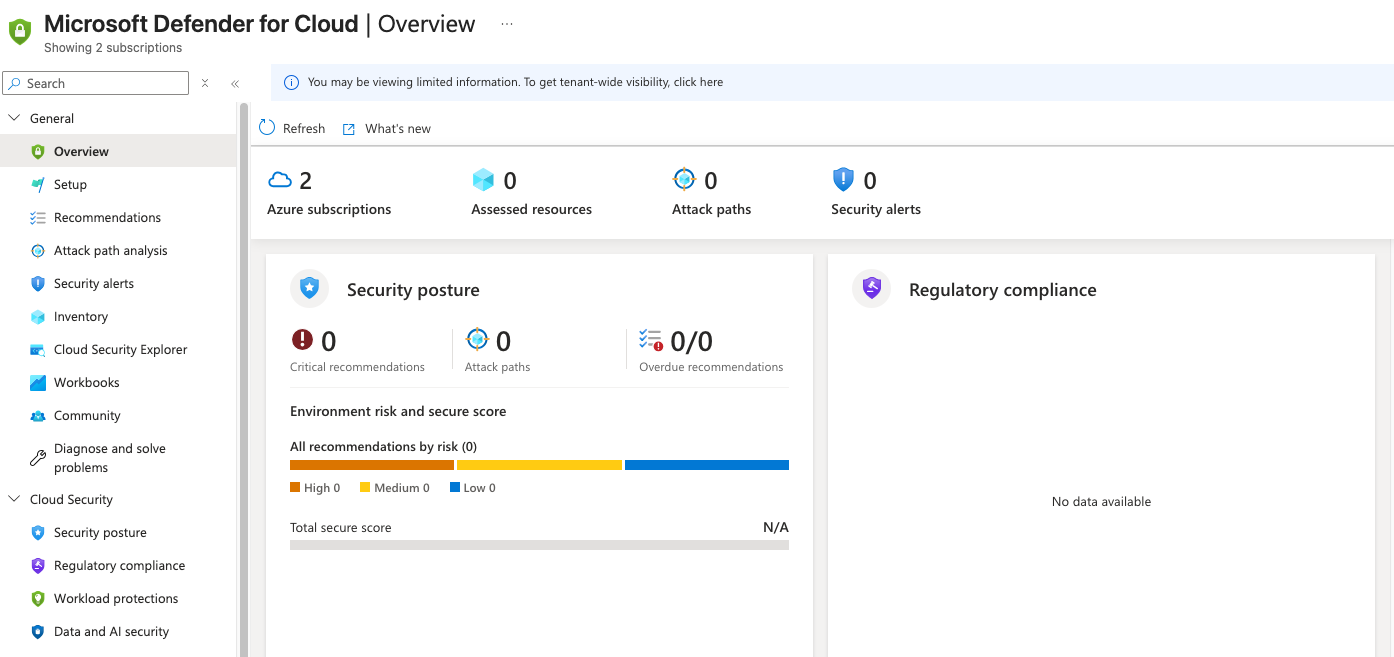This screenshot has height=657, width=1394.
Task: Click the Assessed resources cube icon
Action: coord(484,180)
